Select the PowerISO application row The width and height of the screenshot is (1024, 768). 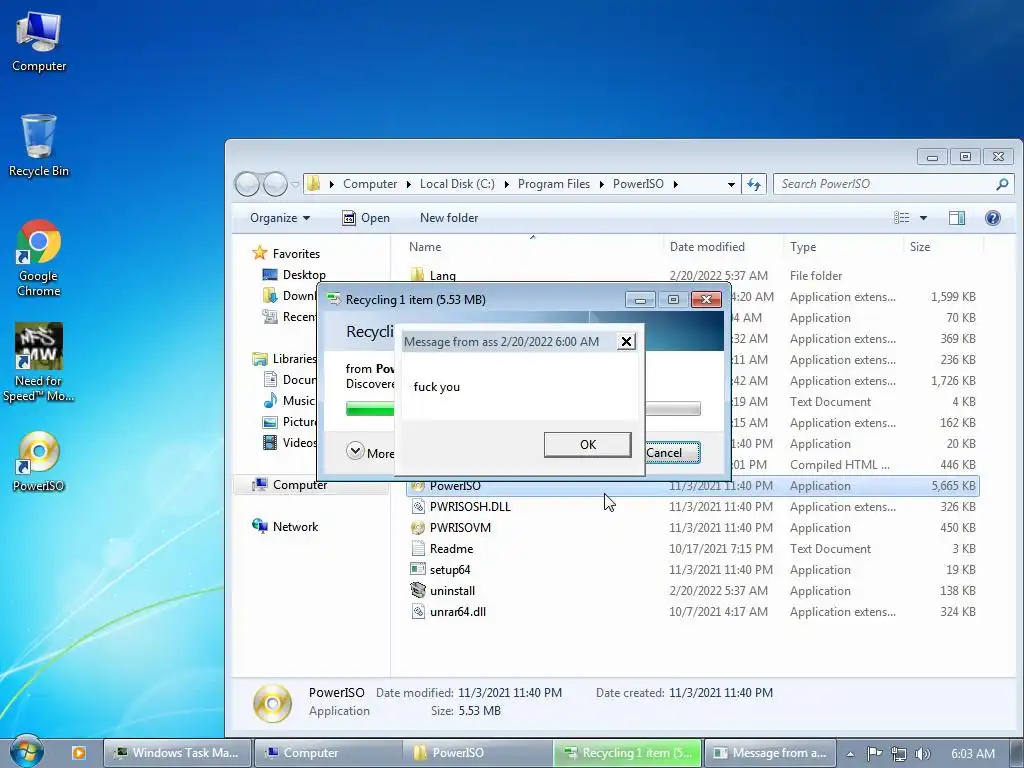[x=692, y=486]
